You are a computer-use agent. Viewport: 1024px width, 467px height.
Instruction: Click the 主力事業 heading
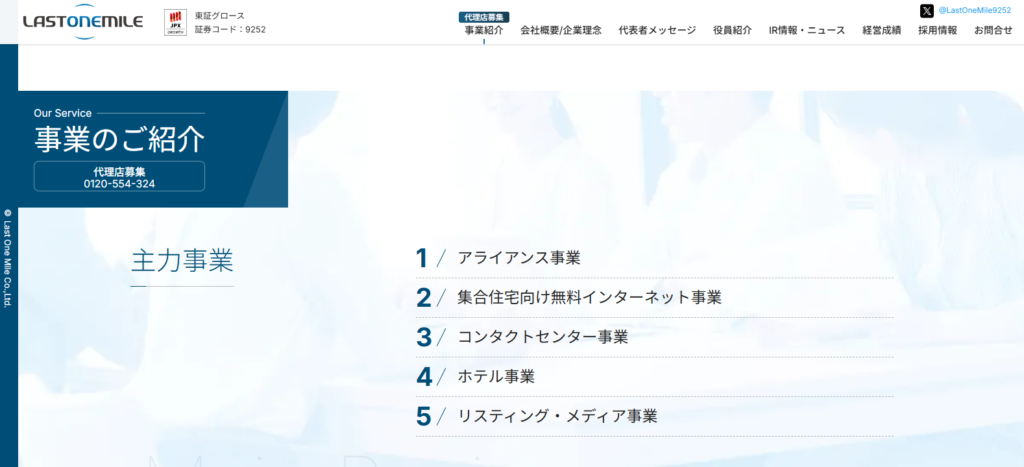[182, 261]
